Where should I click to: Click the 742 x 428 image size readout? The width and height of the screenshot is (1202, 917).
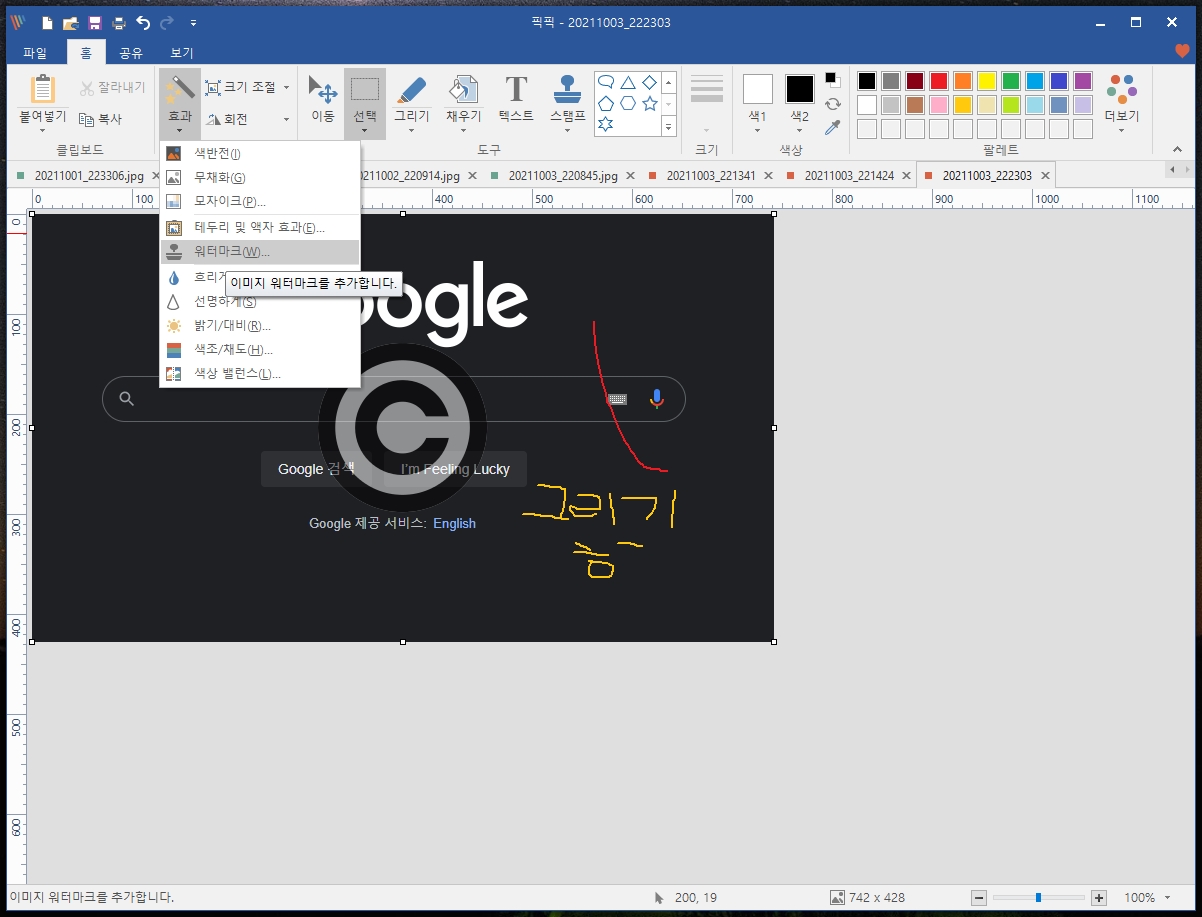click(x=867, y=898)
